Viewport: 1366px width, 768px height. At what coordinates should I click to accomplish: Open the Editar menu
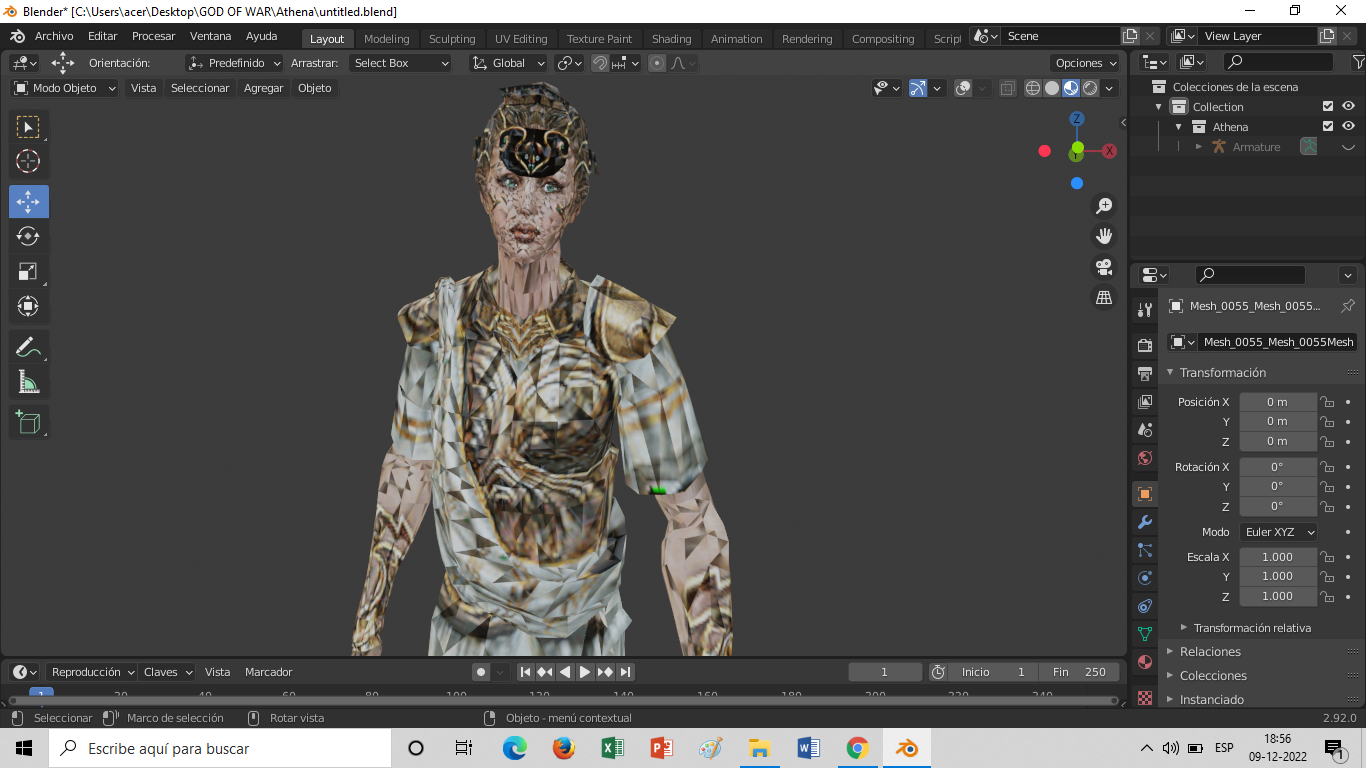click(103, 36)
